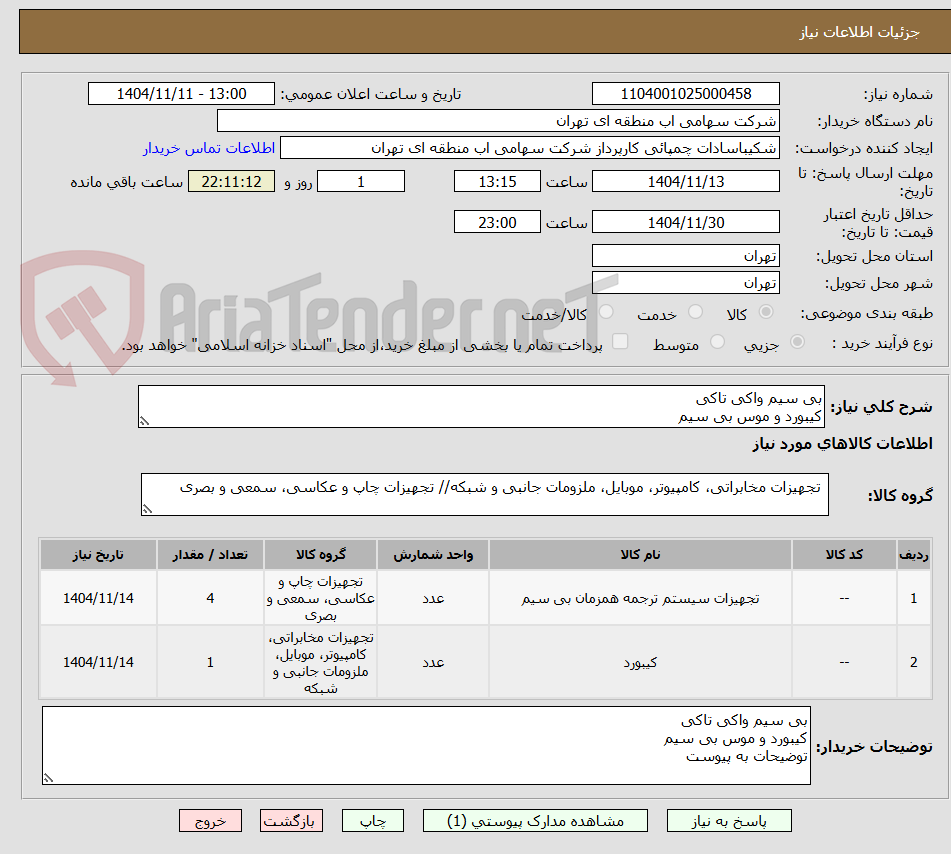This screenshot has width=951, height=854.
Task: Click date 1404/11/14 in row 2
Action: [98, 662]
